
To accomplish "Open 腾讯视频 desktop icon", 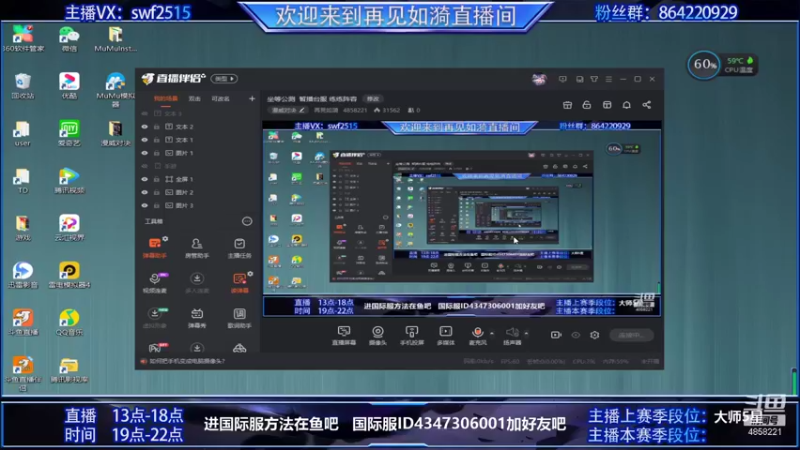I will (x=69, y=181).
